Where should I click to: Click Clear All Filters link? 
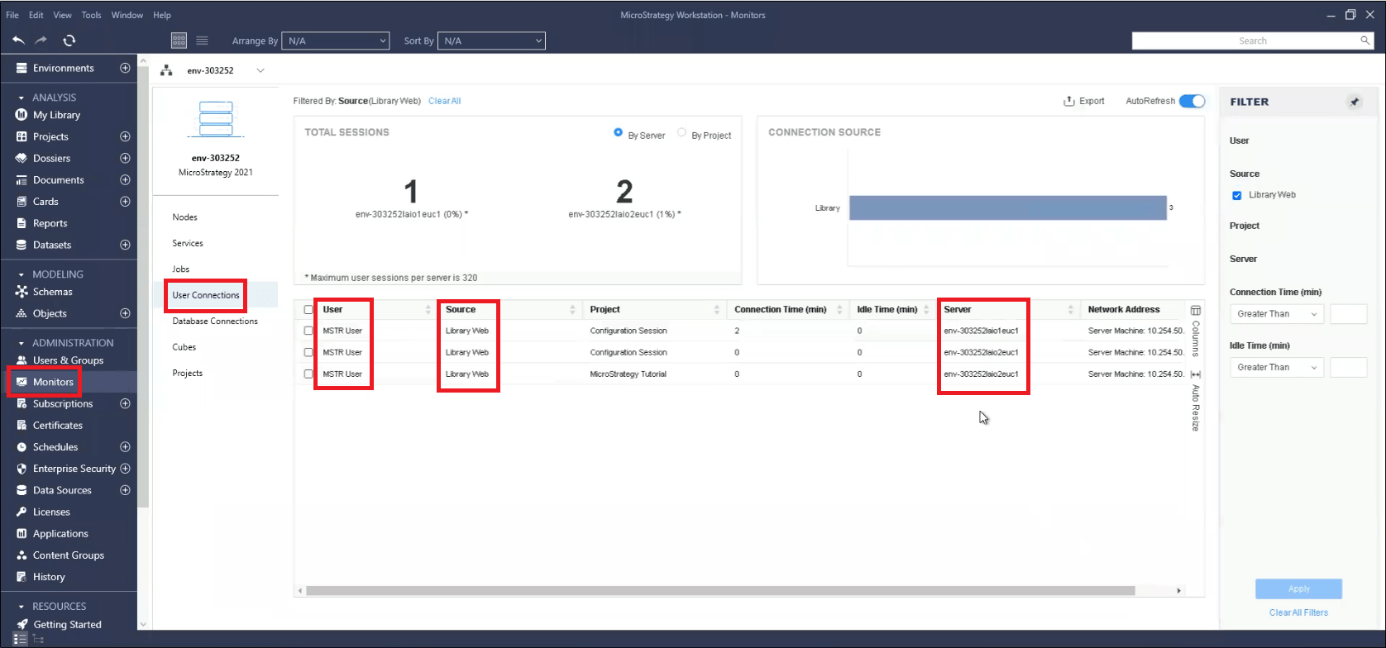tap(1298, 612)
